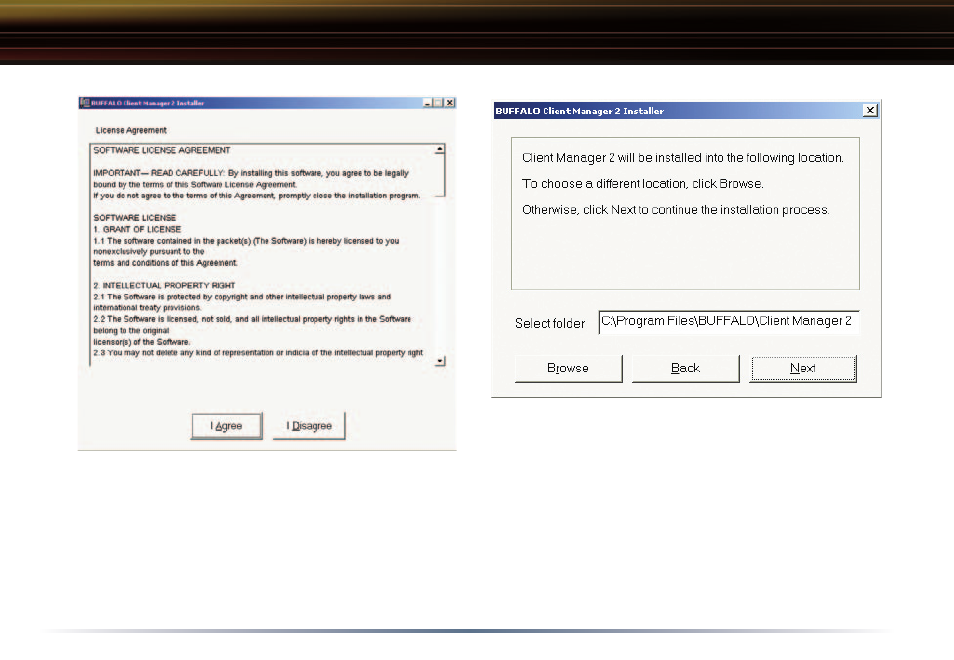This screenshot has height=660, width=954.
Task: Close the install location dialog
Action: coord(870,110)
